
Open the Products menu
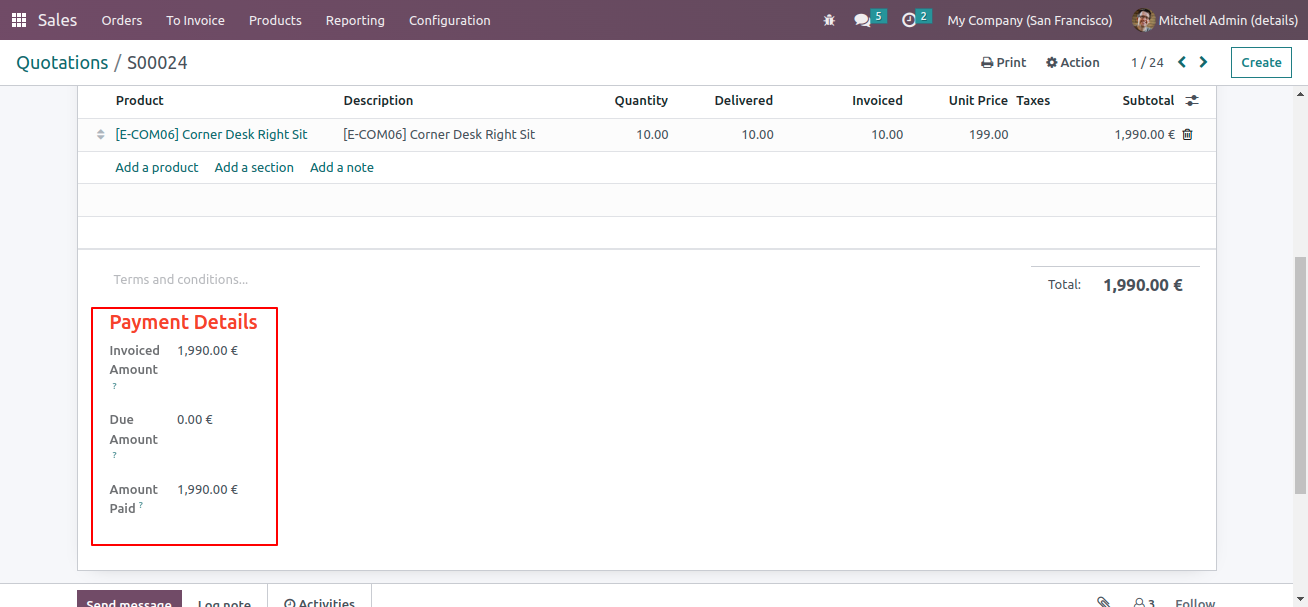tap(275, 20)
